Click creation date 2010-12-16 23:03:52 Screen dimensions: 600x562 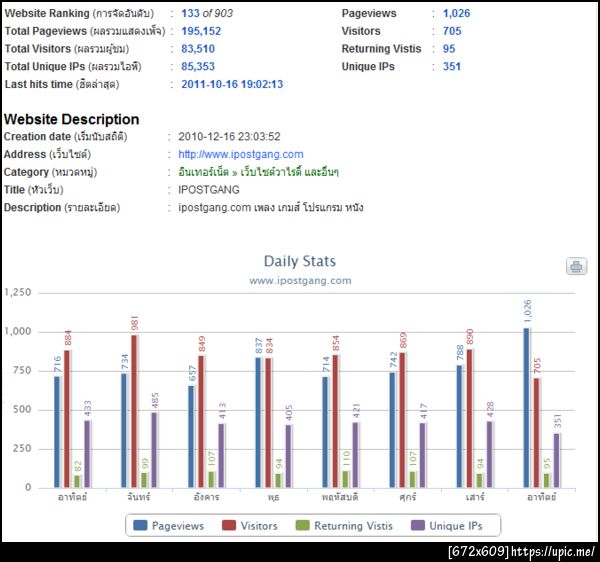[x=229, y=137]
